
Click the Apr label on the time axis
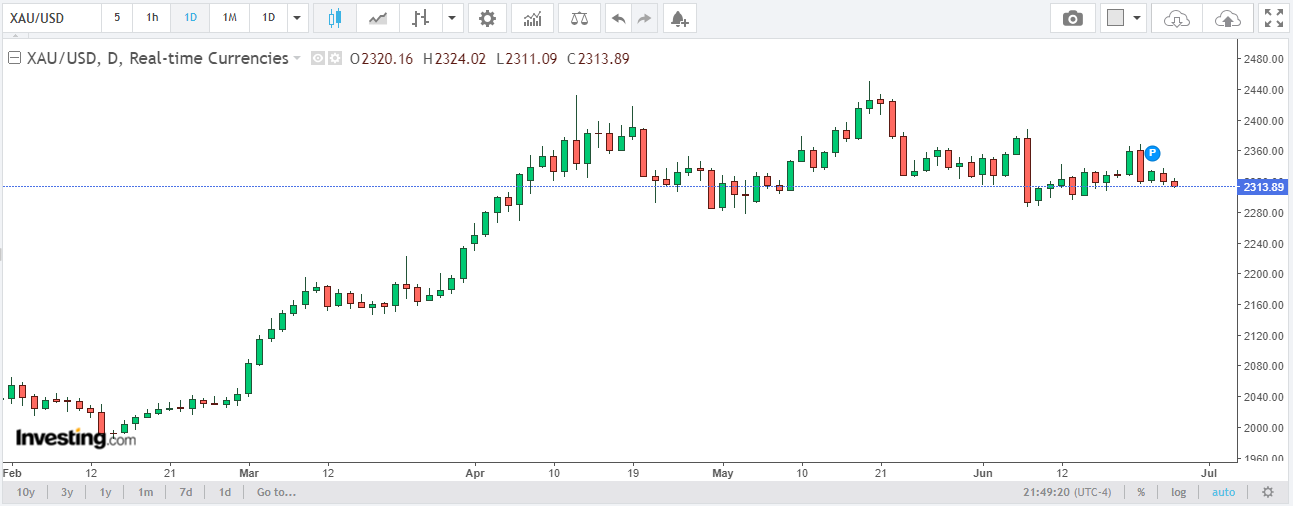click(475, 471)
